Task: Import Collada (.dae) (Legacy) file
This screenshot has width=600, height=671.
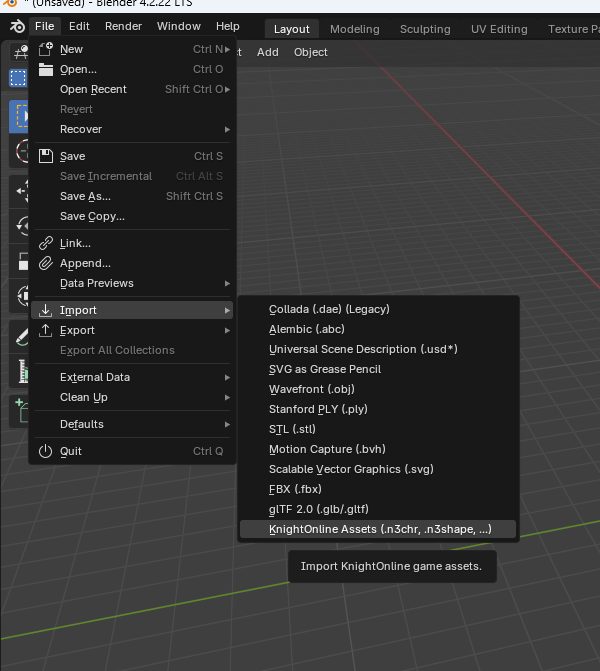Action: pos(378,309)
